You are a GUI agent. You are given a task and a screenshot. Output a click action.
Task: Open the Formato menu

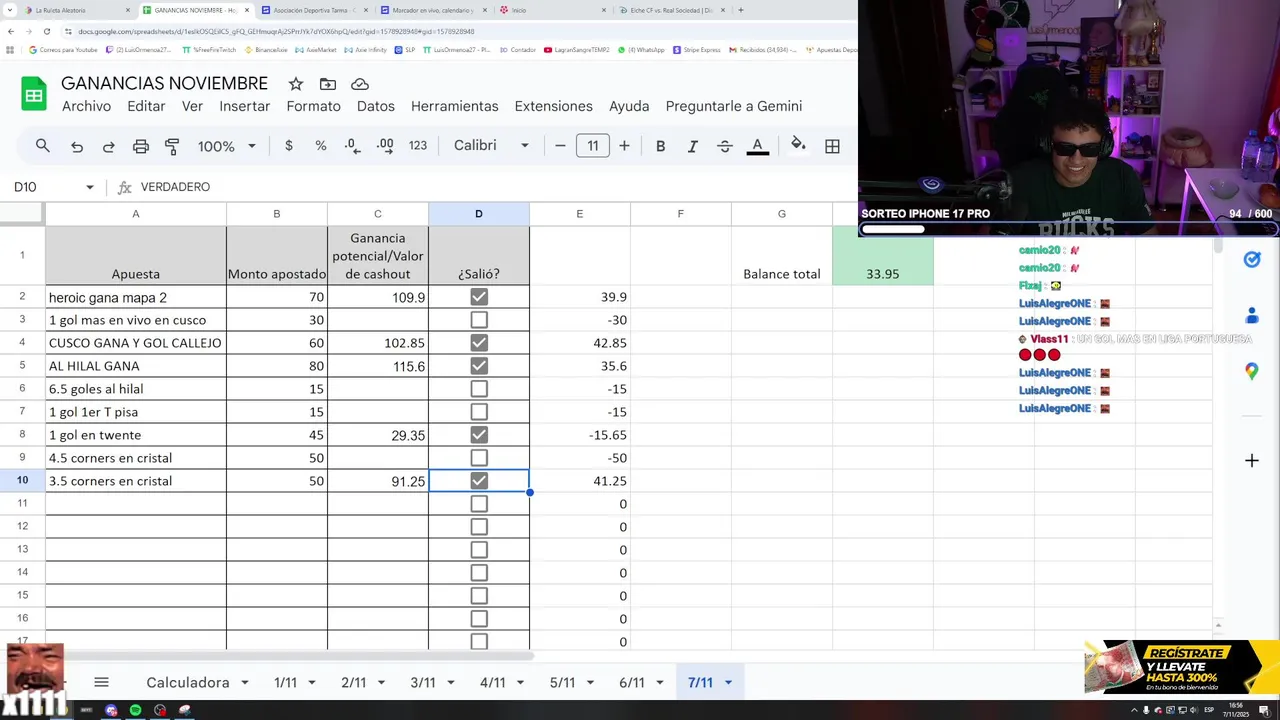click(313, 106)
